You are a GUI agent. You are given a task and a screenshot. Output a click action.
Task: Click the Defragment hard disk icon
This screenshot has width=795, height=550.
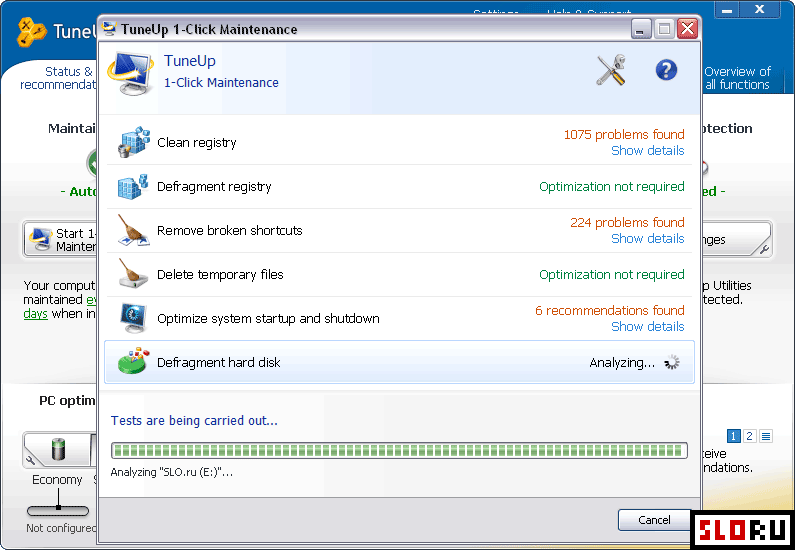point(133,362)
